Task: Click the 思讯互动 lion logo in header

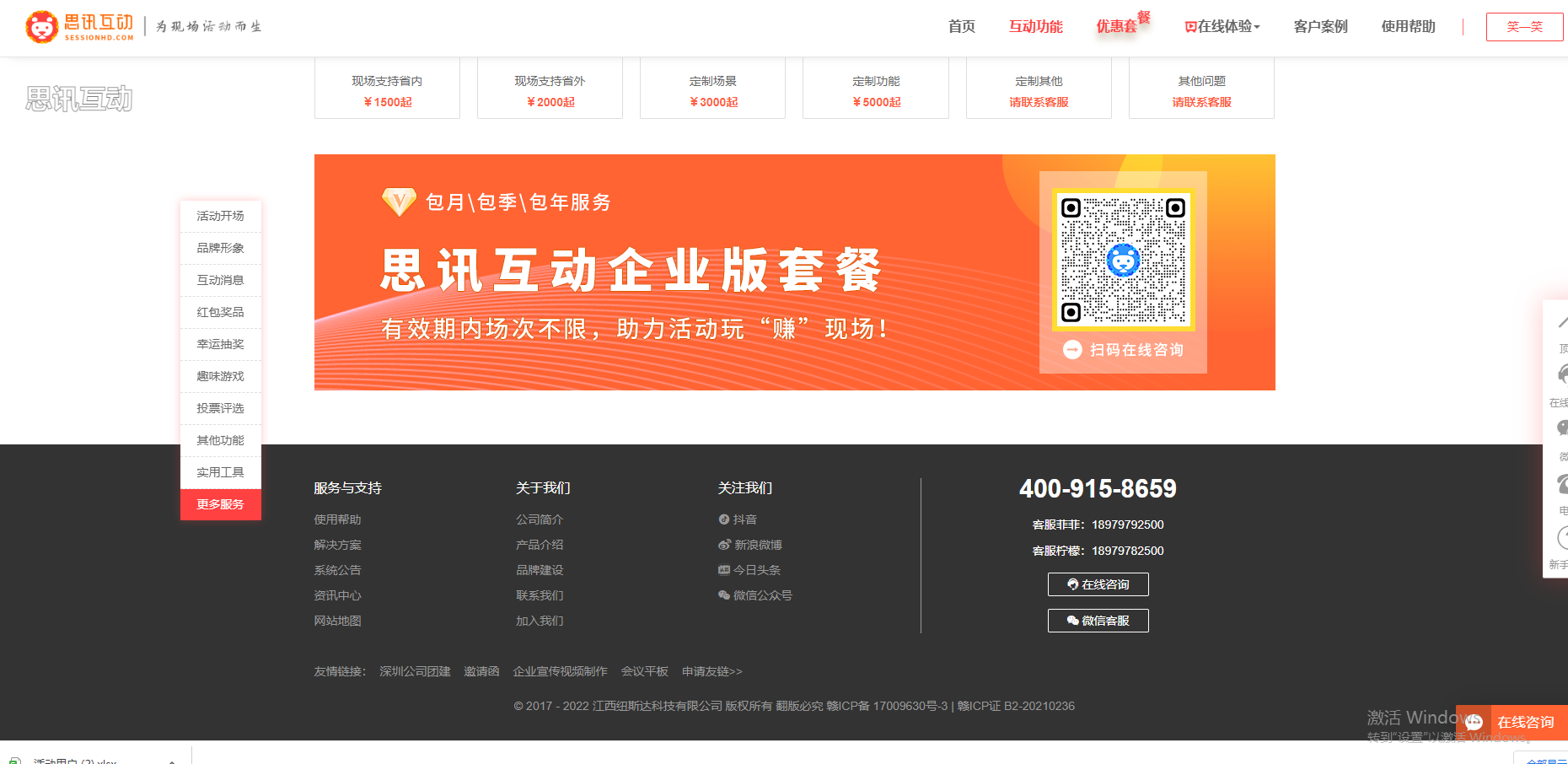Action: pos(80,26)
